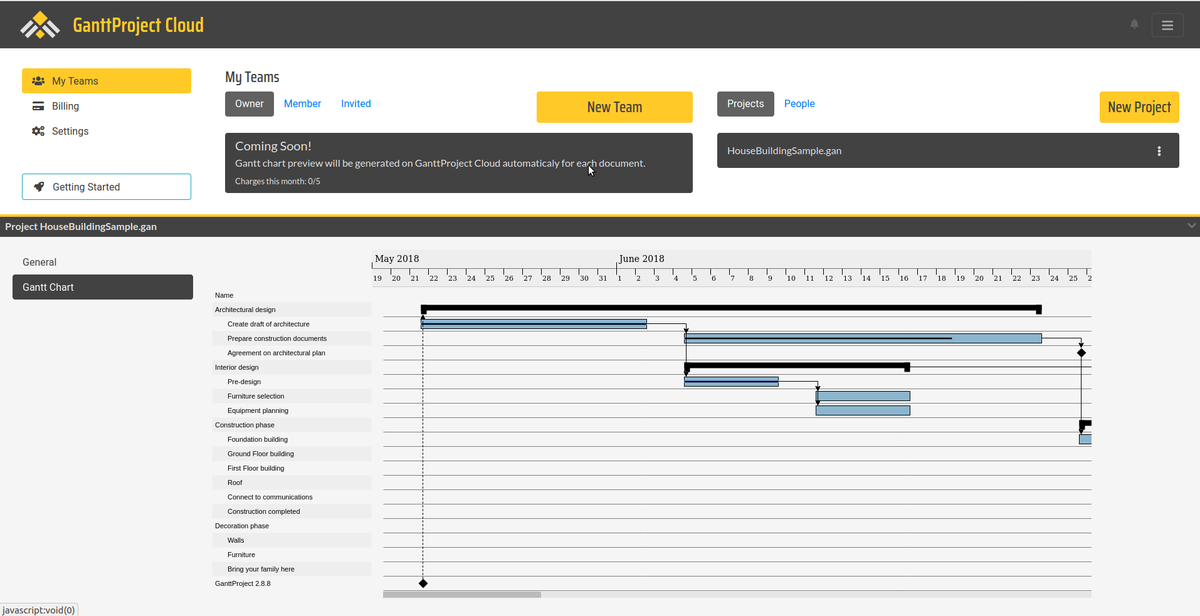Select the Coming Soon! team card
The width and height of the screenshot is (1200, 616).
(458, 163)
